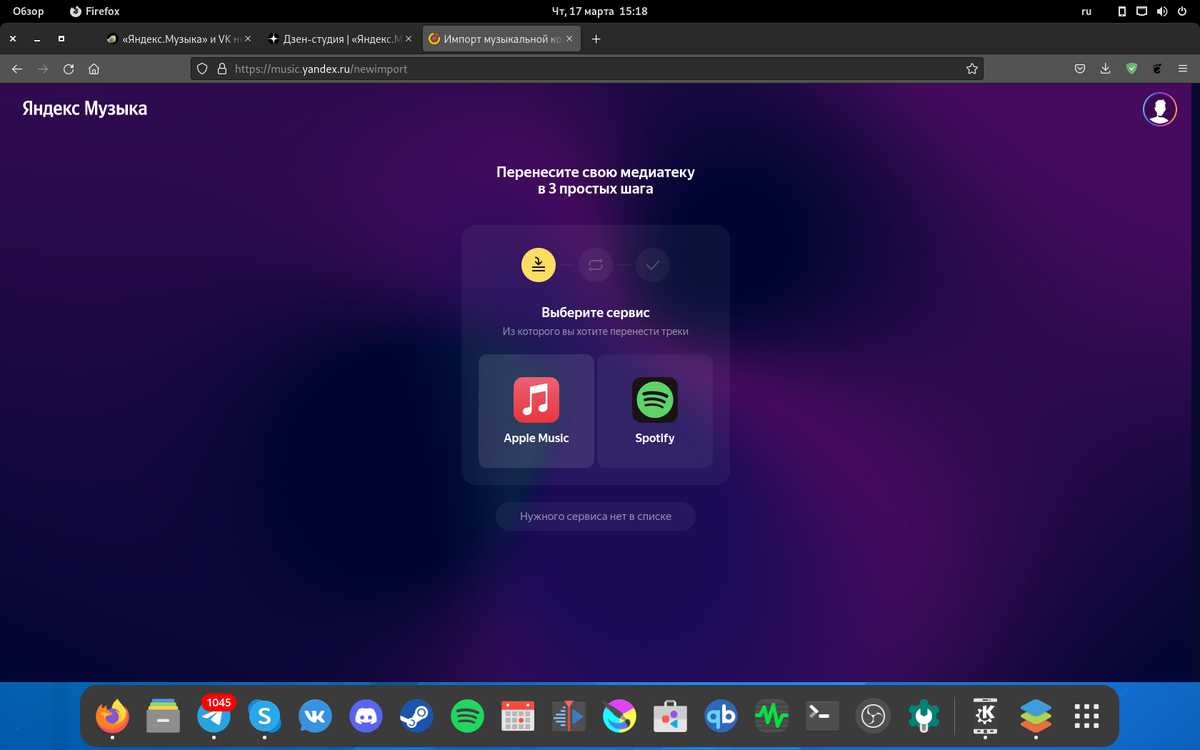Open VK messenger in dock
Viewport: 1200px width, 750px height.
316,715
